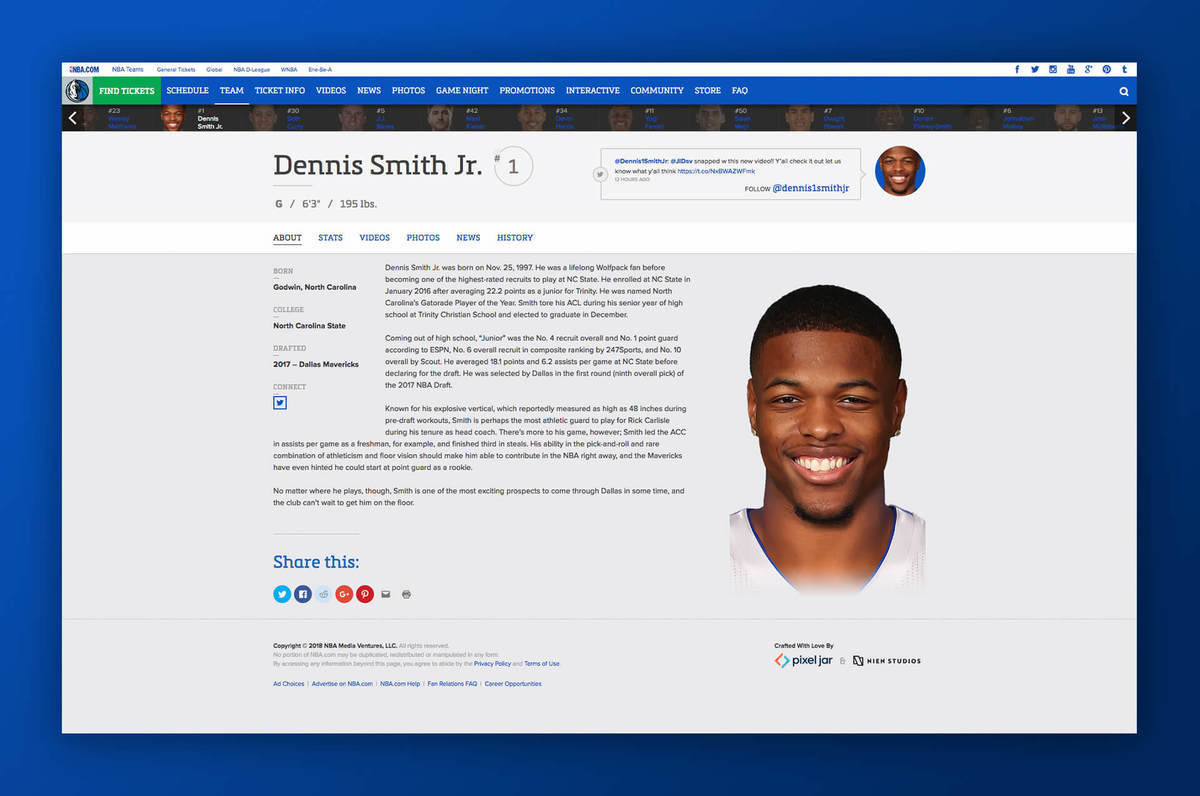Open YouTube icon in top bar
The width and height of the screenshot is (1200, 796).
pyautogui.click(x=1070, y=69)
